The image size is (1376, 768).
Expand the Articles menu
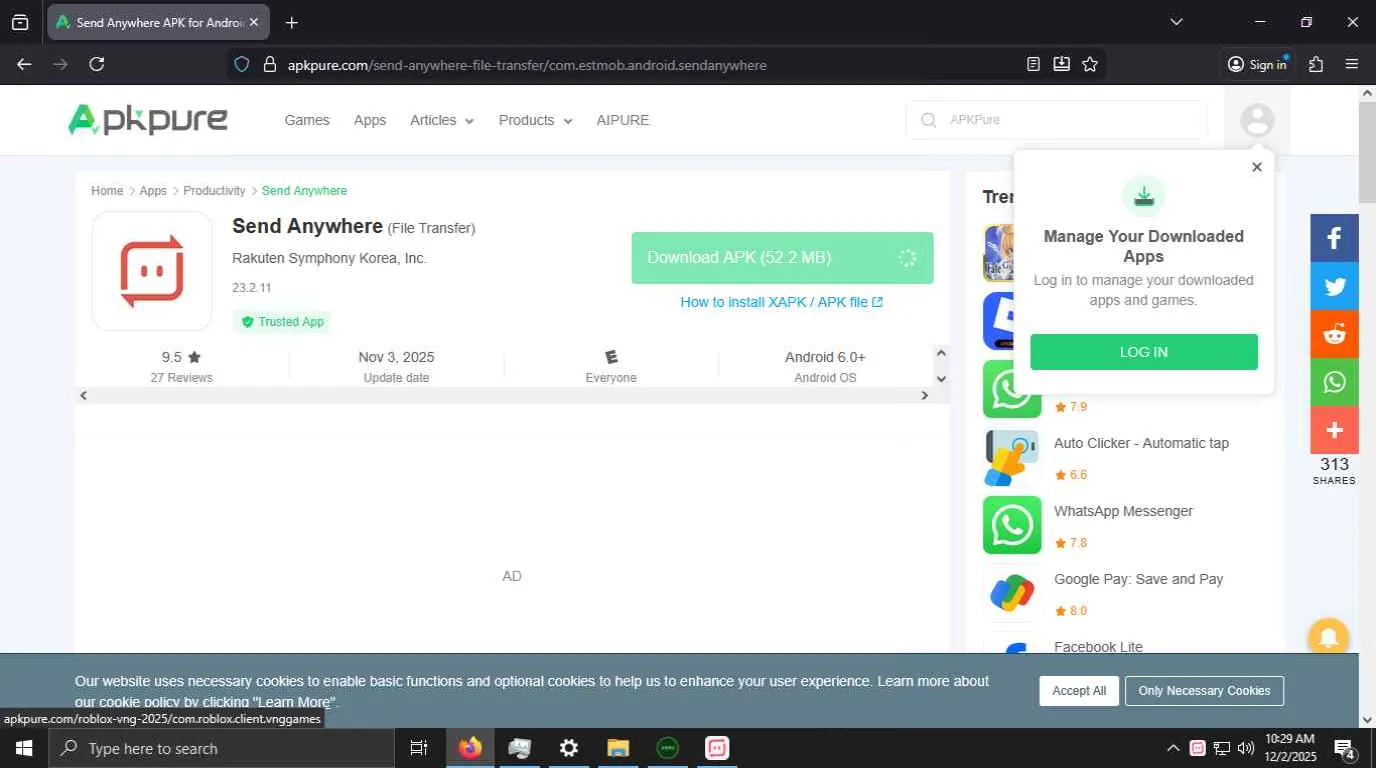coord(442,120)
